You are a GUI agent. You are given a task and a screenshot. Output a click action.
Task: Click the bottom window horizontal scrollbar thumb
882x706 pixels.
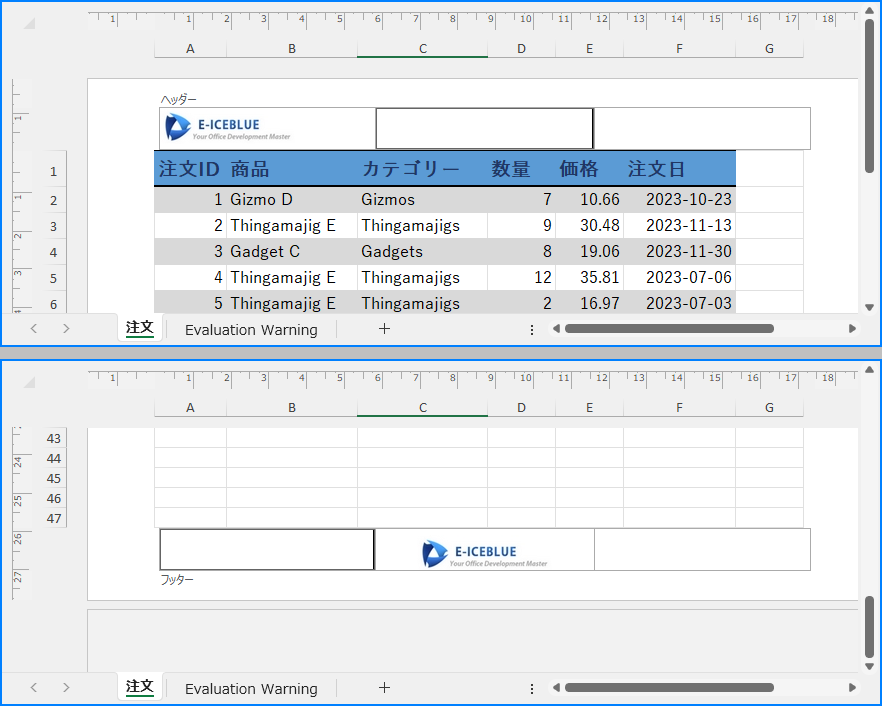click(669, 687)
